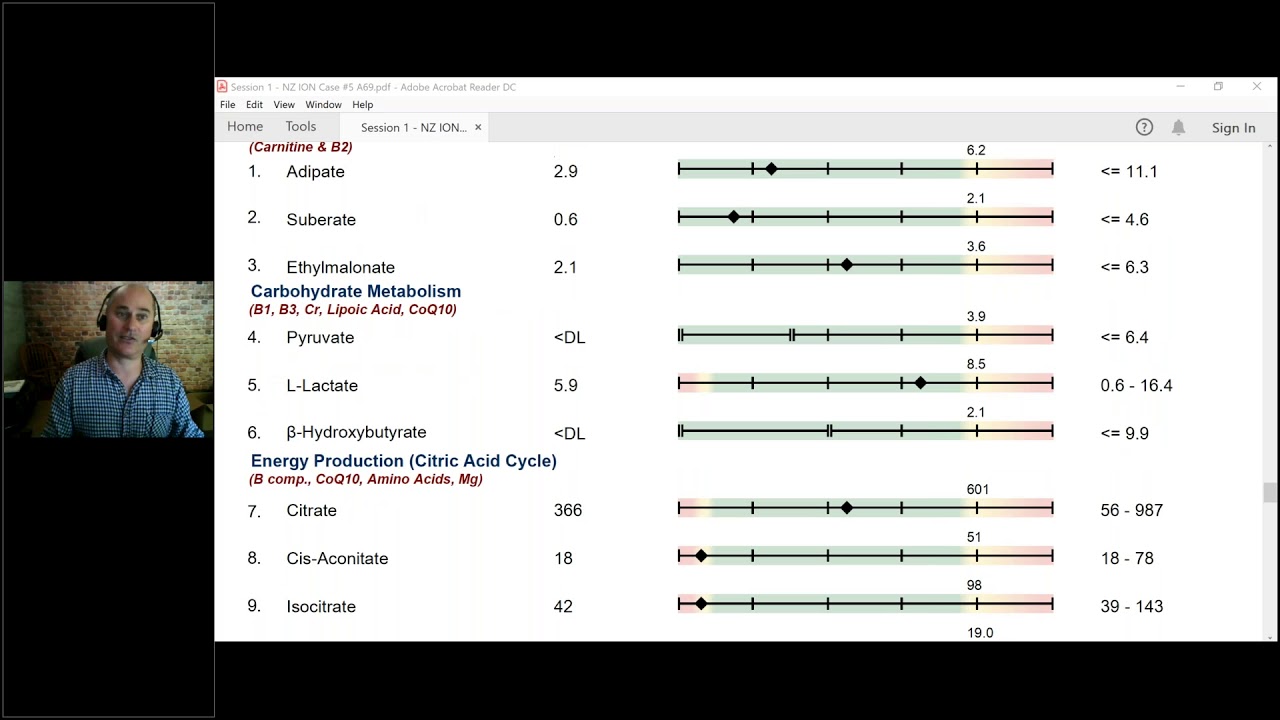
Task: Click the Adipate diamond marker on range bar
Action: tap(771, 169)
